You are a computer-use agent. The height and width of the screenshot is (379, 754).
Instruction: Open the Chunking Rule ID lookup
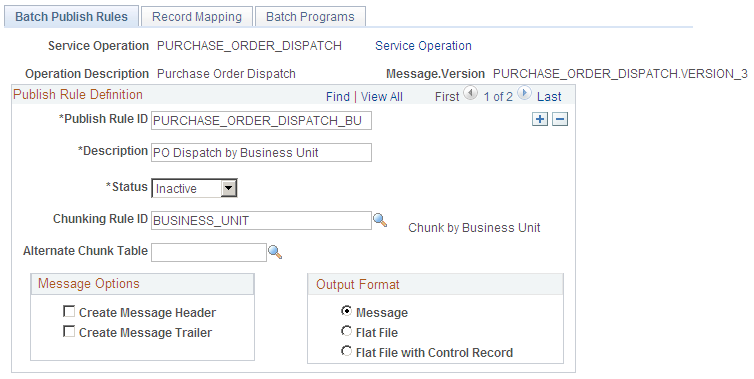coord(380,220)
